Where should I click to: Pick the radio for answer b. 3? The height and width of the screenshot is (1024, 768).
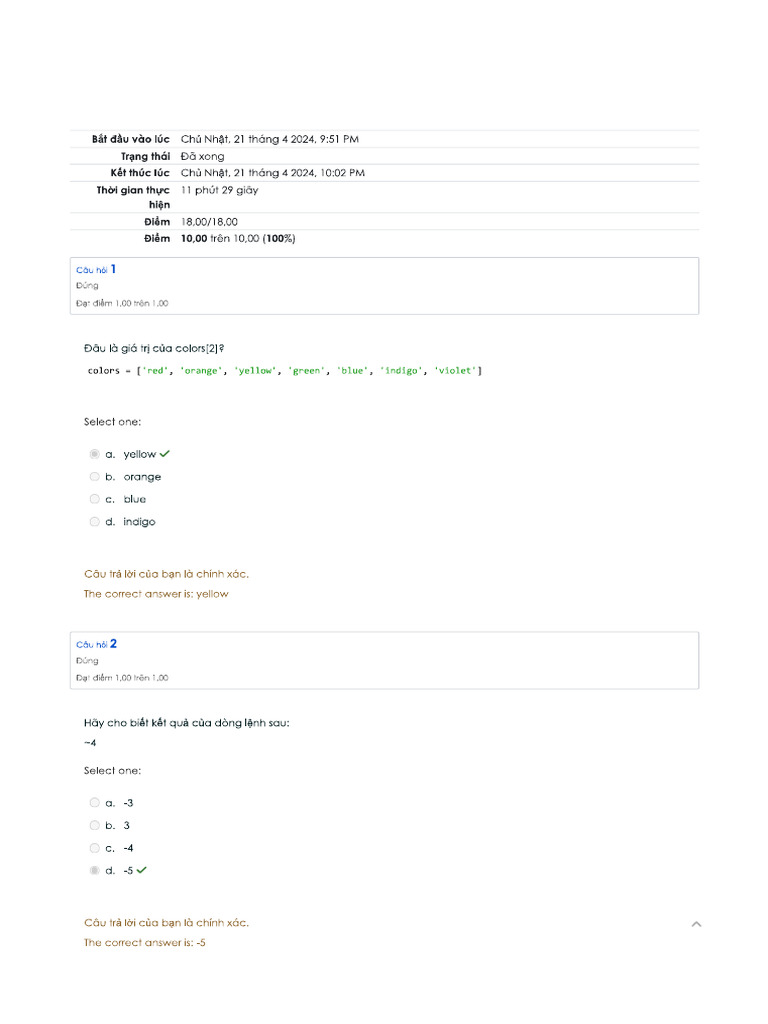click(x=95, y=825)
